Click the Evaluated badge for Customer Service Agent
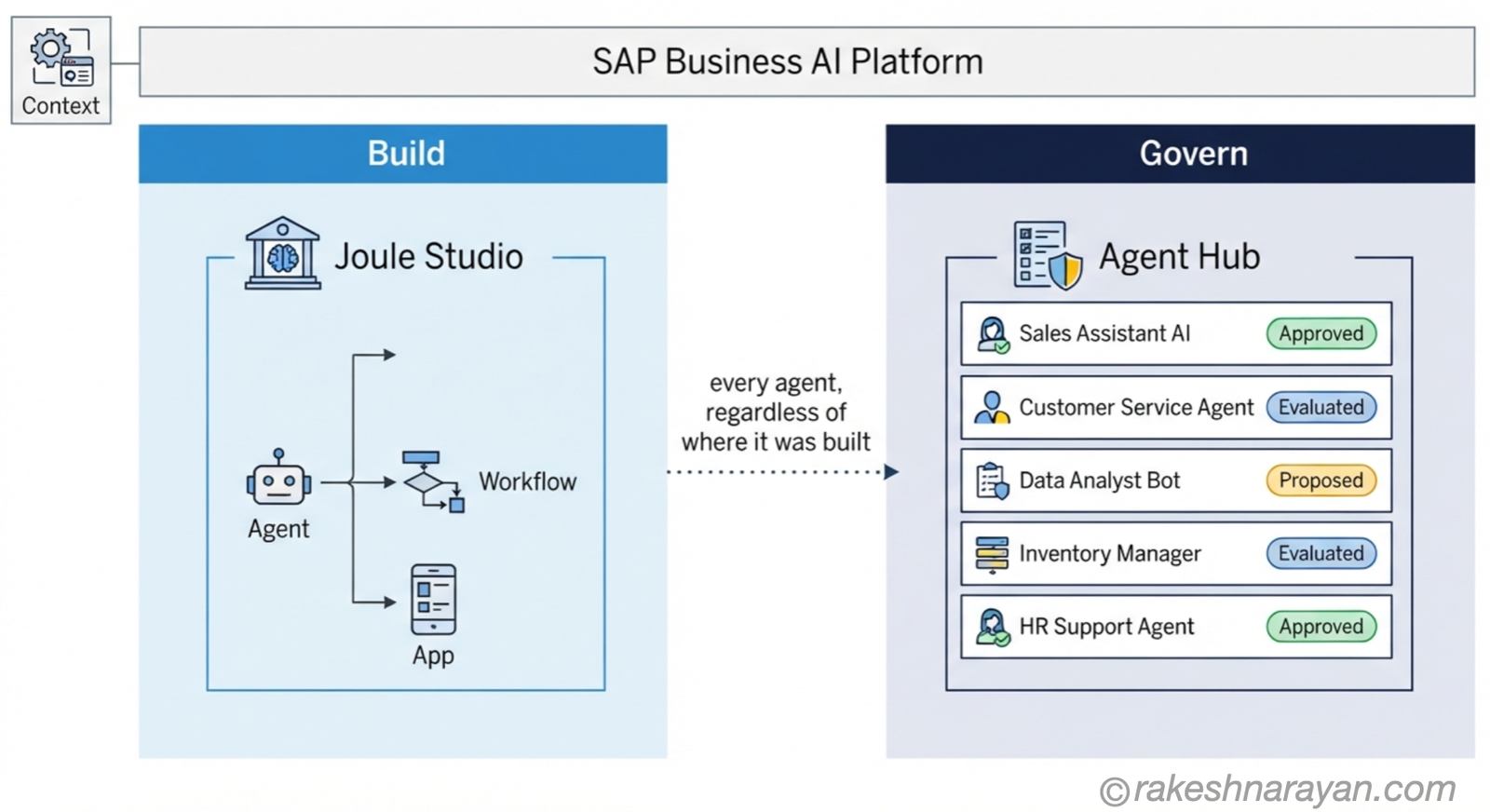1490x812 pixels. point(1321,407)
